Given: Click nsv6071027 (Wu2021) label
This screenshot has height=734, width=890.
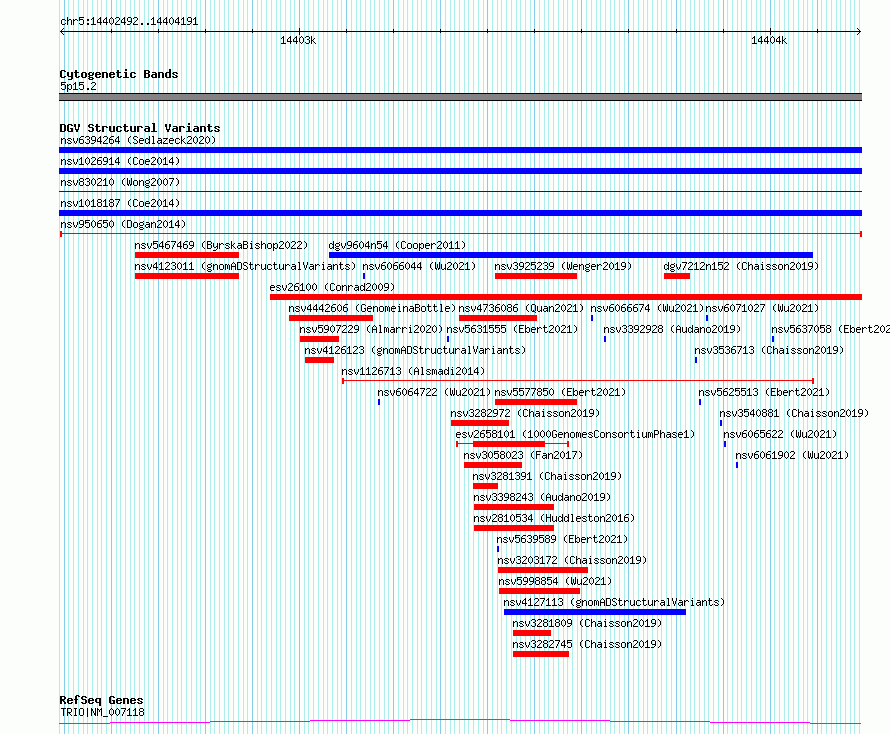Looking at the screenshot, I should 762,308.
